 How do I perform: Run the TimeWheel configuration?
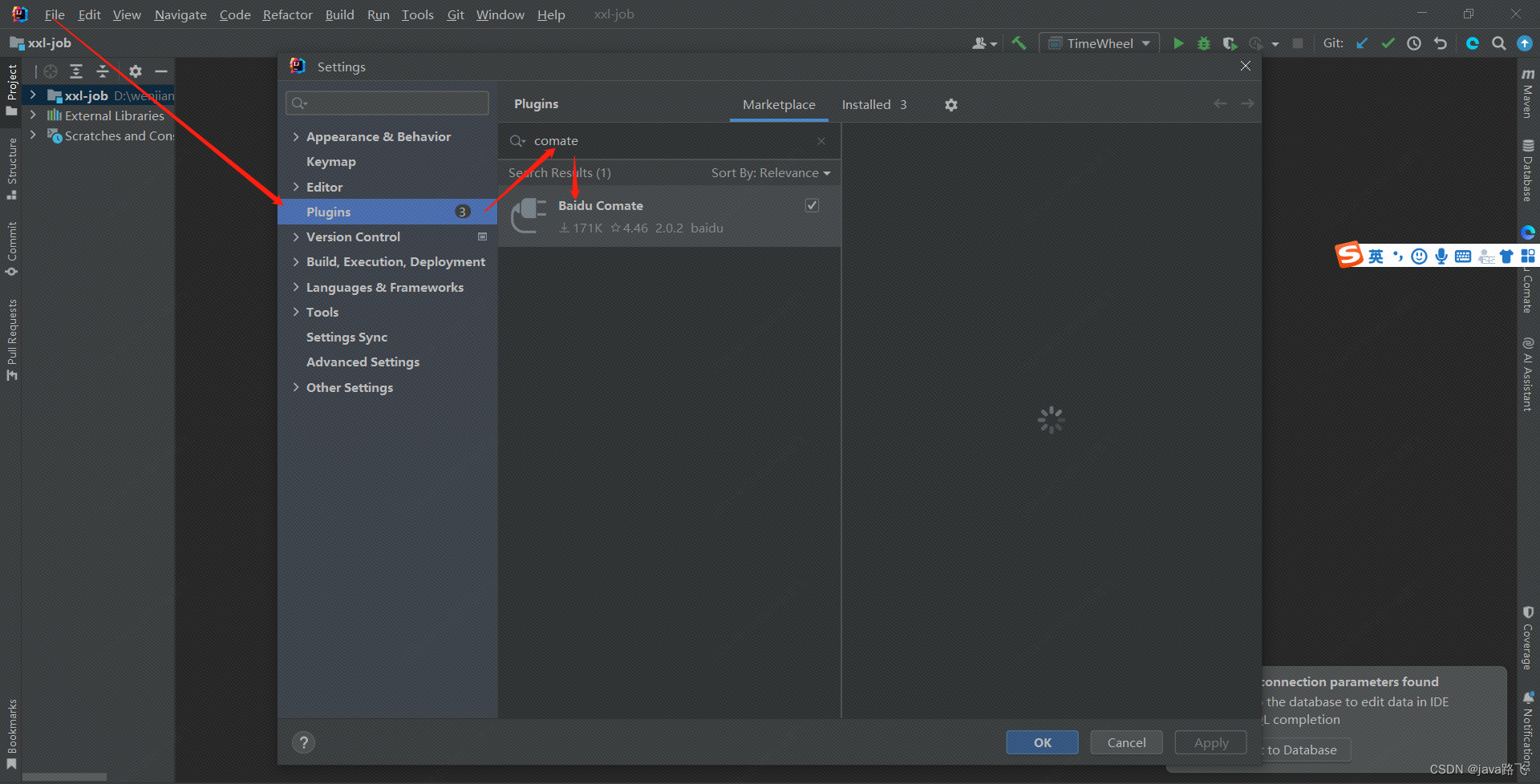point(1177,43)
